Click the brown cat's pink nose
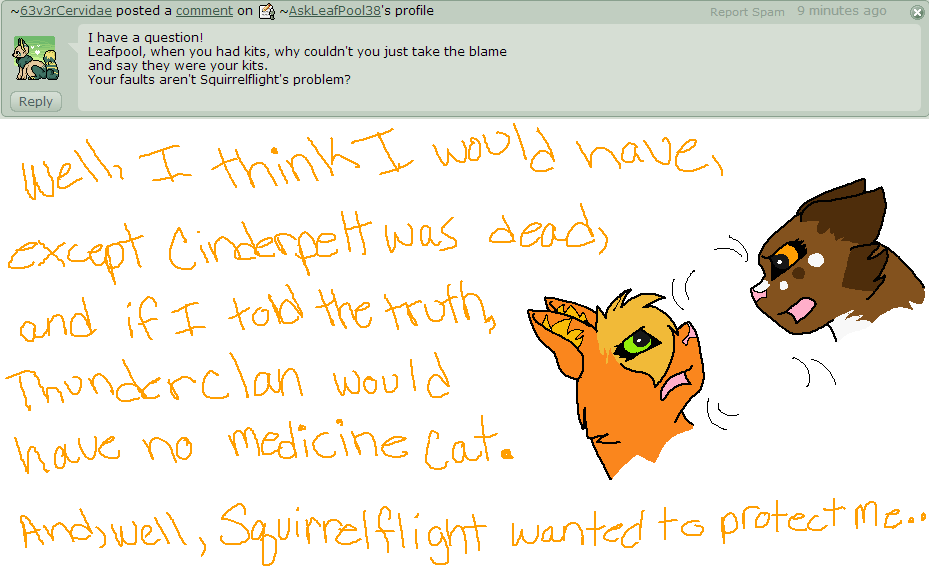The width and height of the screenshot is (931, 573). (759, 292)
